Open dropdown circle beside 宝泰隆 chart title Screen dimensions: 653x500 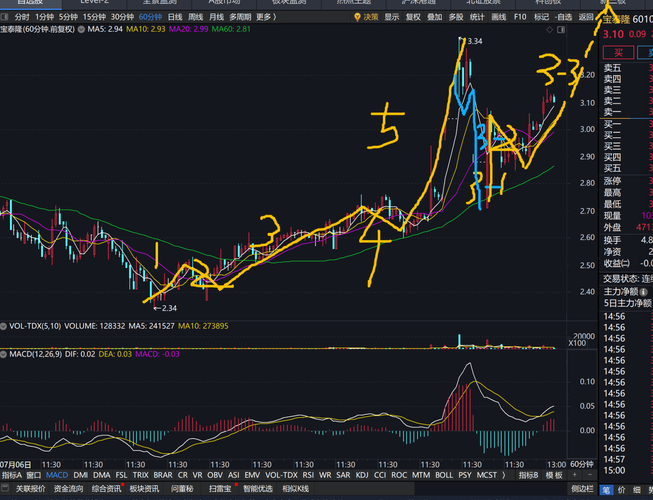tap(81, 30)
